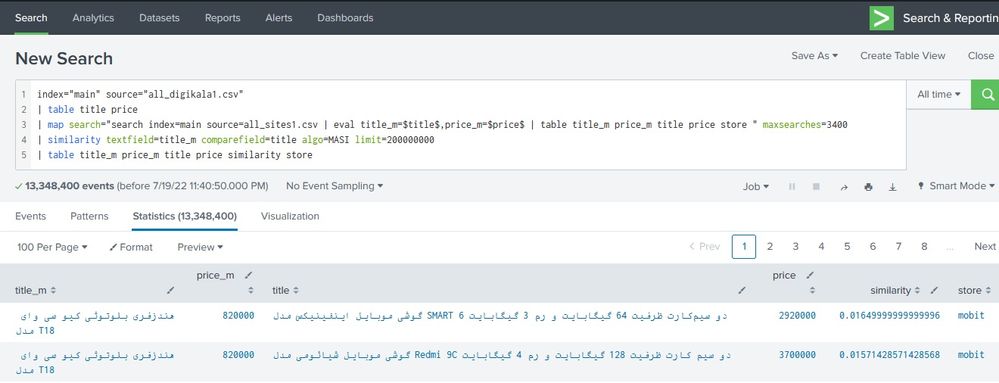Select current page 1 in pagination
The image size is (999, 383).
tap(744, 247)
